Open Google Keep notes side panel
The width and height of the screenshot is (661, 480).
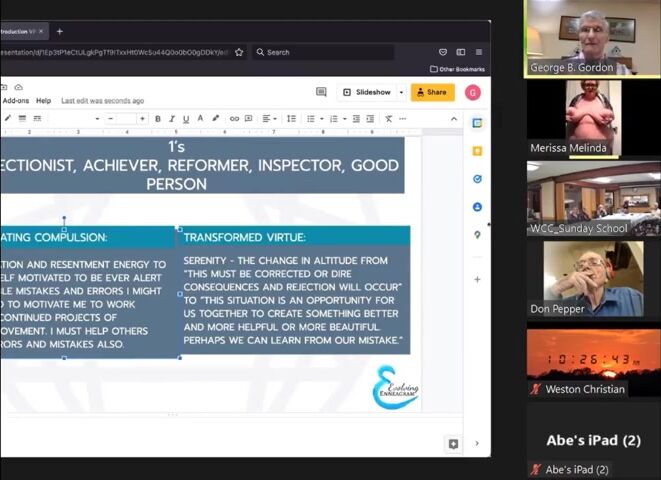point(478,151)
